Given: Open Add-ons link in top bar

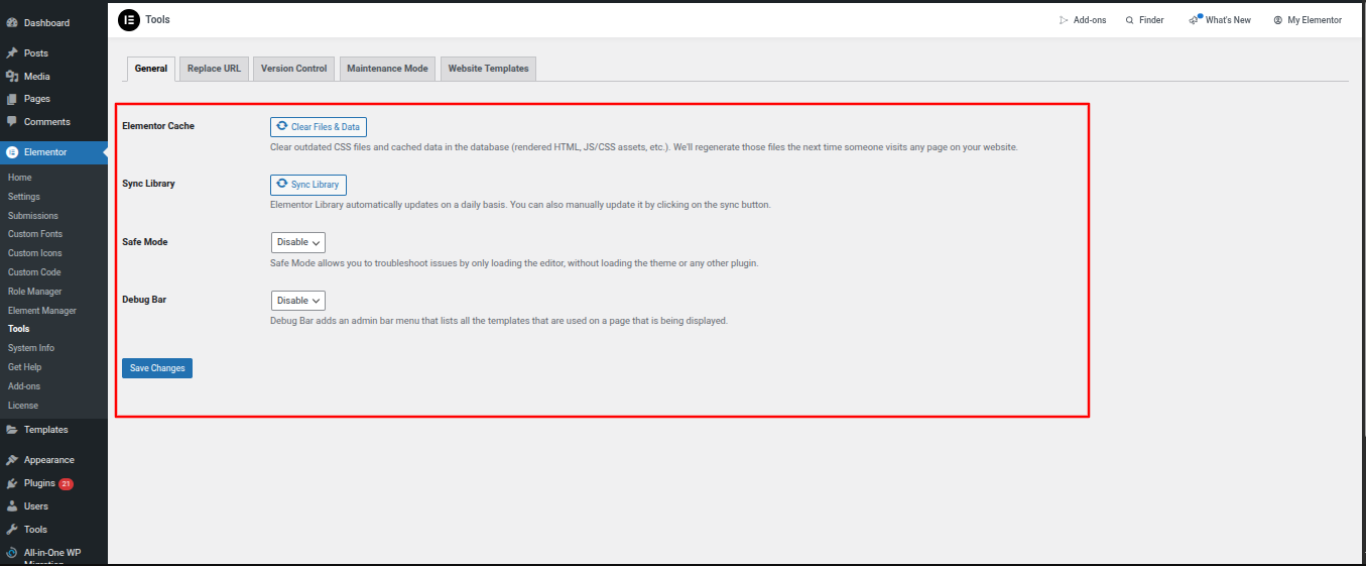Looking at the screenshot, I should 1083,20.
